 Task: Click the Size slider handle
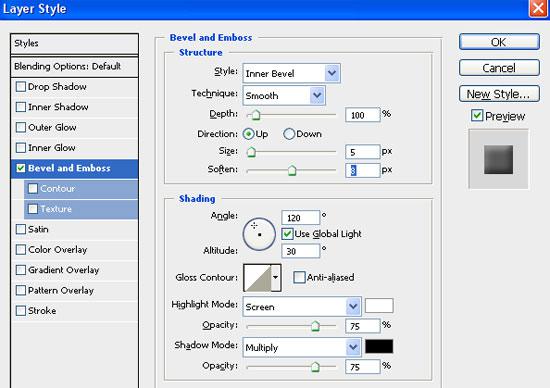(251, 152)
